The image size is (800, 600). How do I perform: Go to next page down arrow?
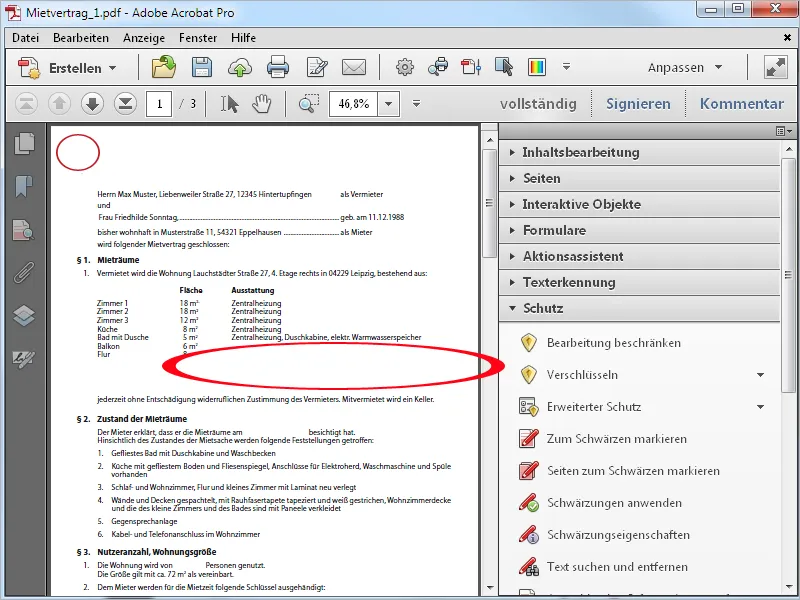pos(92,104)
